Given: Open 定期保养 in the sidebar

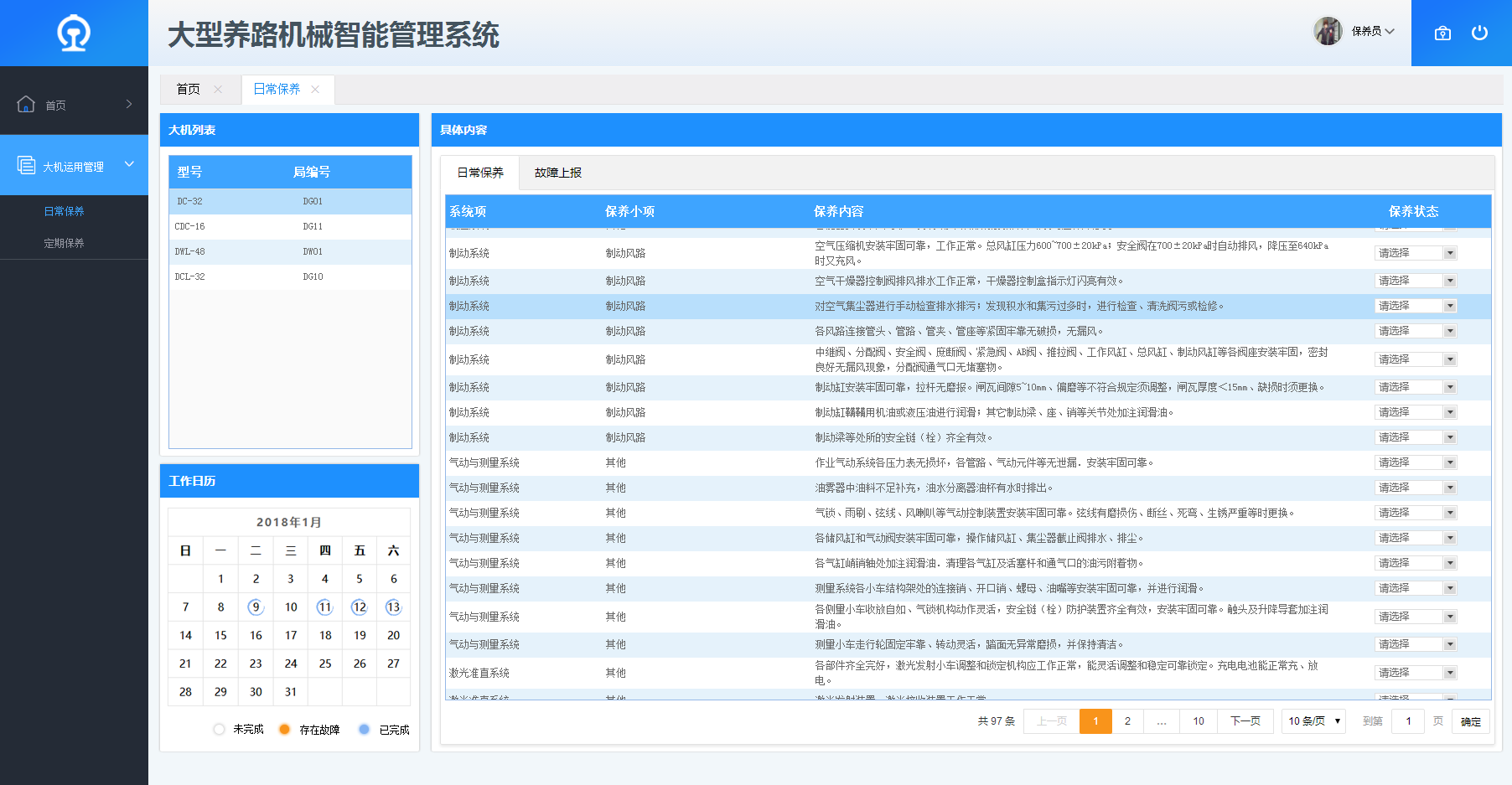Looking at the screenshot, I should (x=64, y=243).
